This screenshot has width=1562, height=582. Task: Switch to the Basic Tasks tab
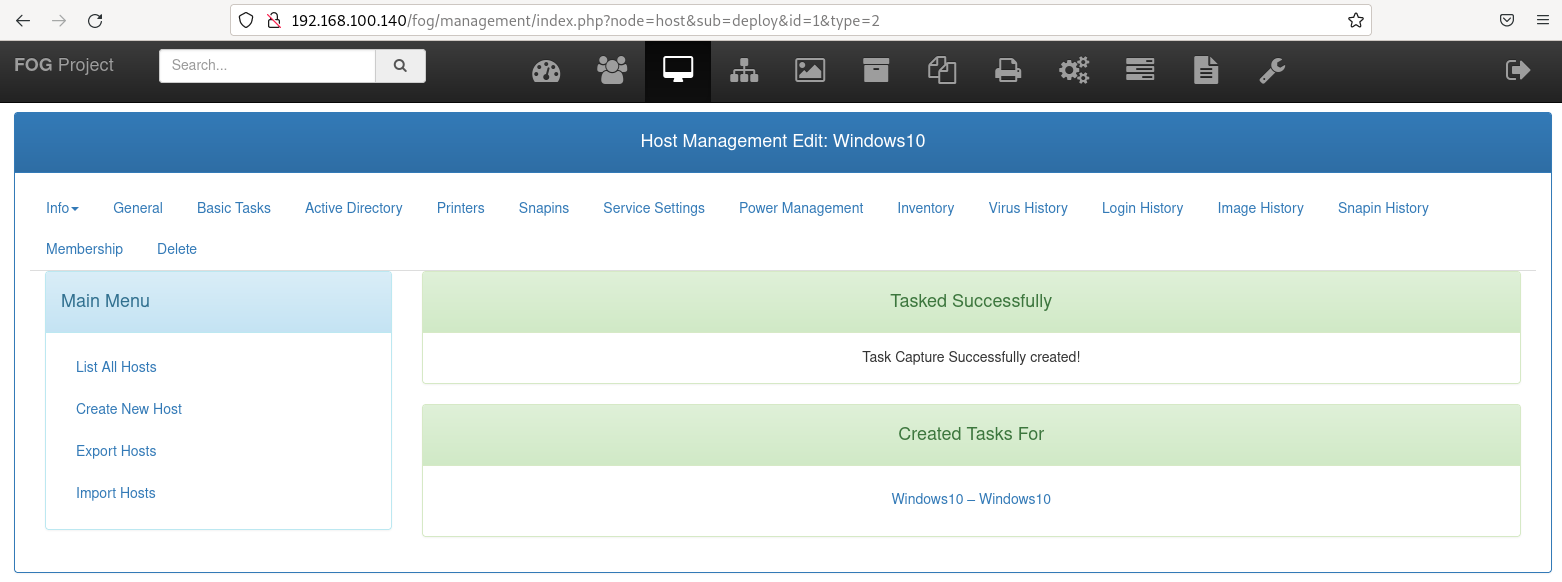click(x=233, y=208)
